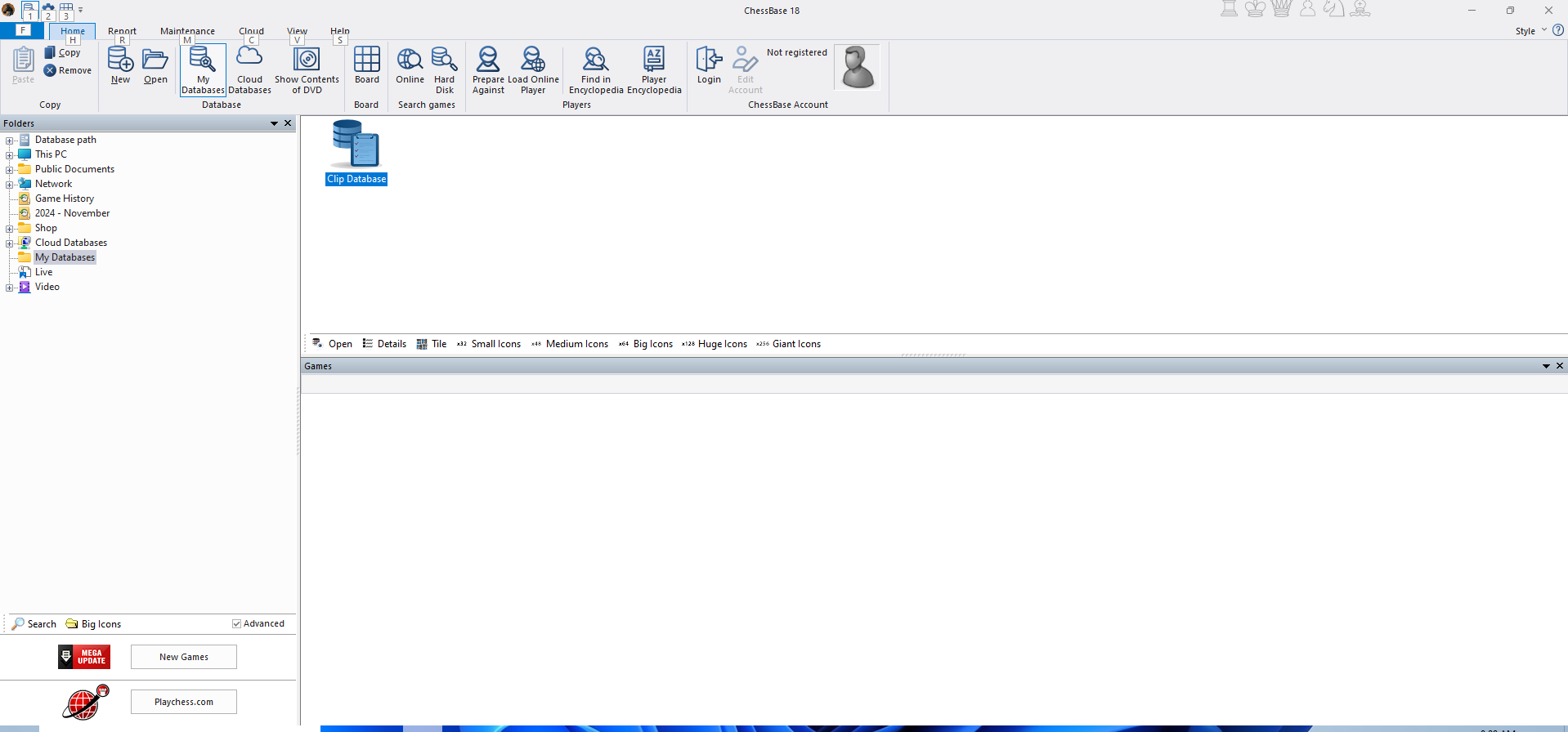
Task: Click Load Online Player icon
Action: click(x=533, y=59)
